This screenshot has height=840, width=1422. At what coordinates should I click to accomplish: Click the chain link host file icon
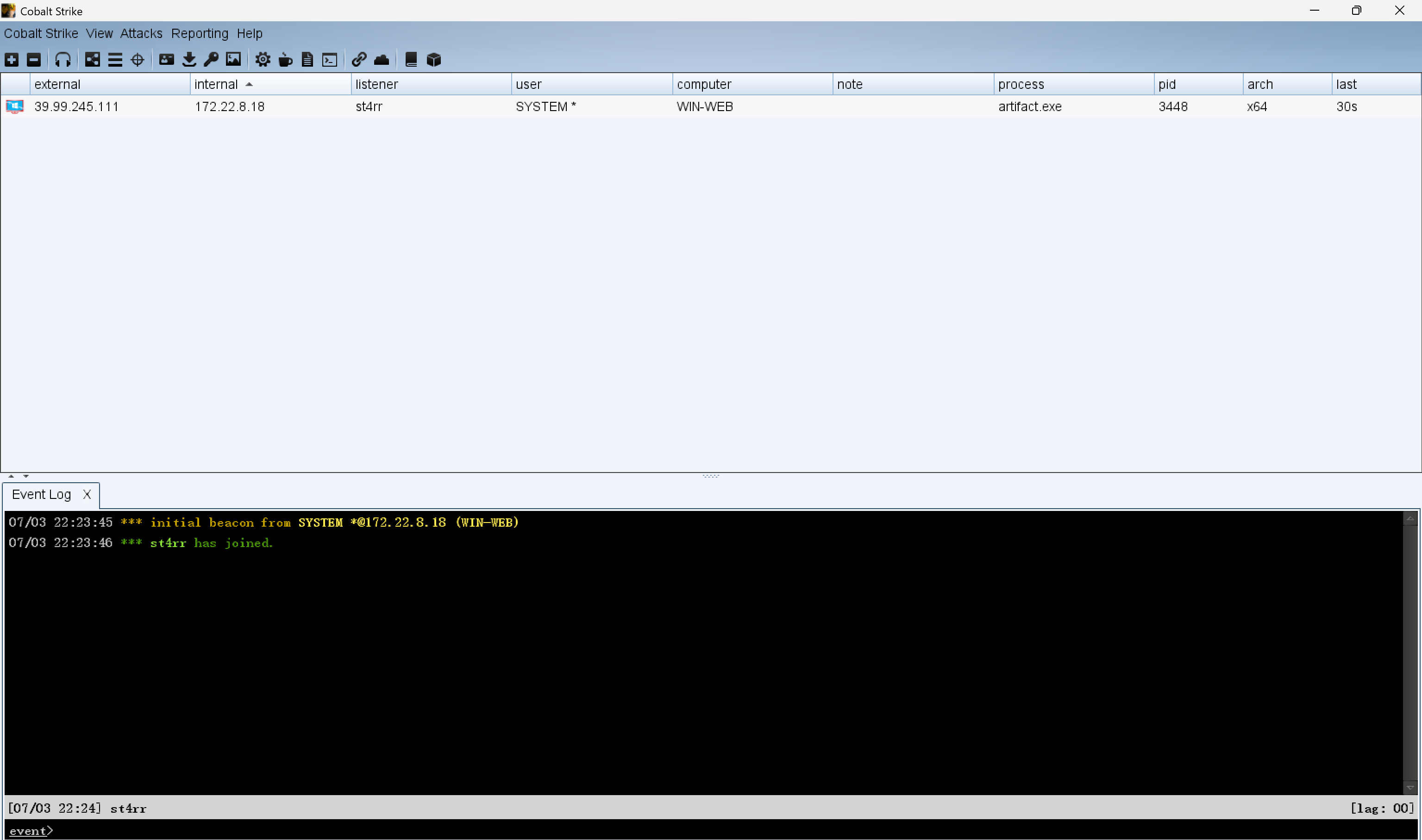(359, 59)
